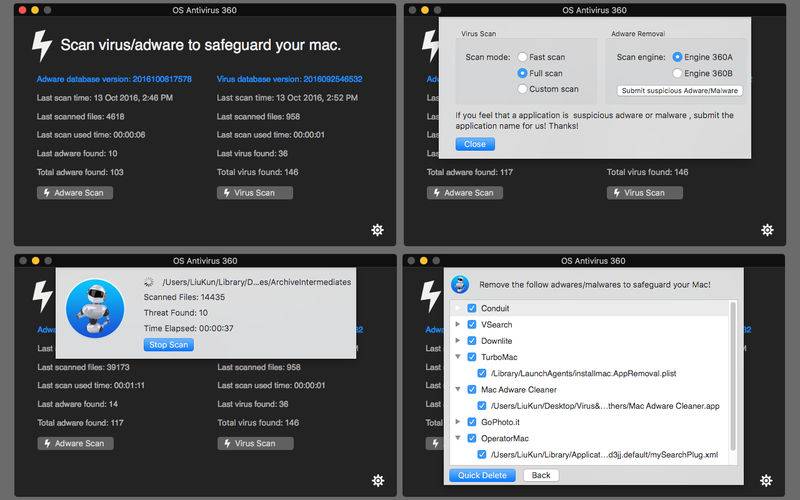Click 'Last virus found: 36' top-left window
The width and height of the screenshot is (800, 500).
(252, 154)
